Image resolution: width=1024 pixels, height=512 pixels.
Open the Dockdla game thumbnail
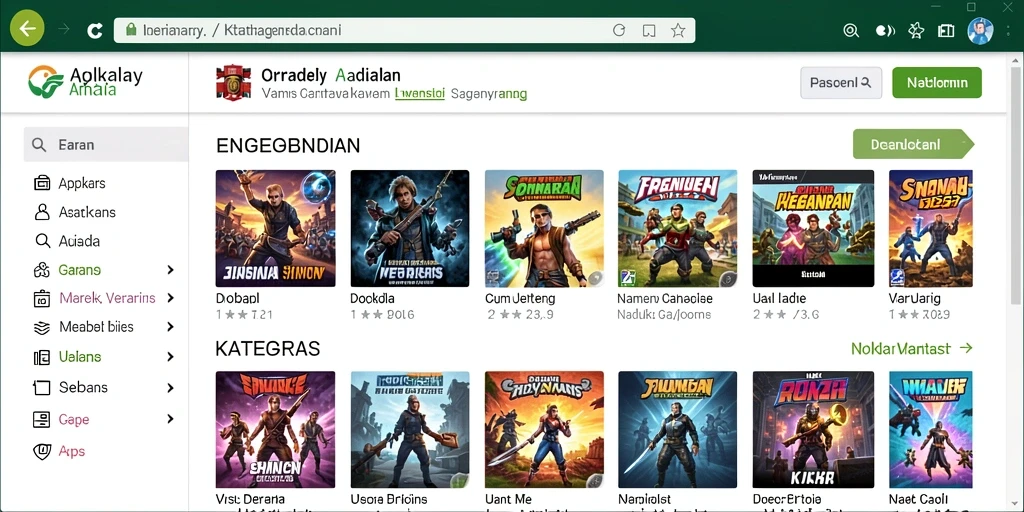click(409, 229)
